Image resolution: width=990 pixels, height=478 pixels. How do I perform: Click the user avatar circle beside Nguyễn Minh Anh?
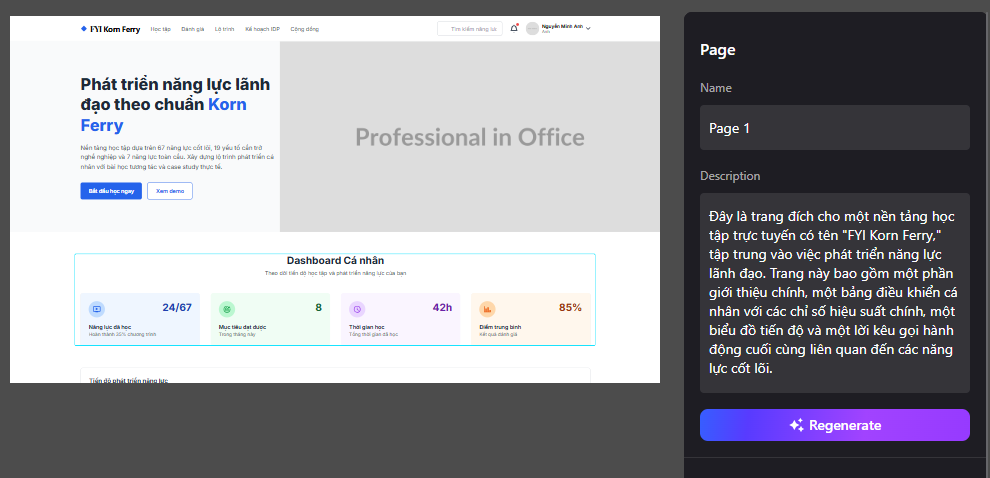[532, 28]
